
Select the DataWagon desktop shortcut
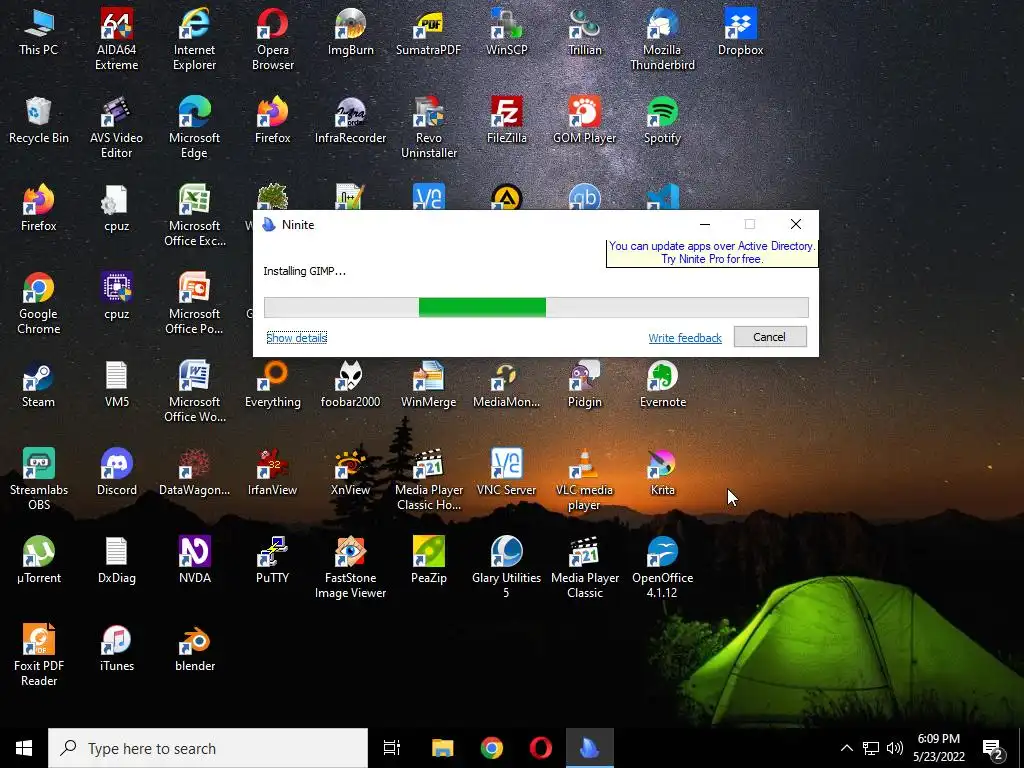coord(195,472)
